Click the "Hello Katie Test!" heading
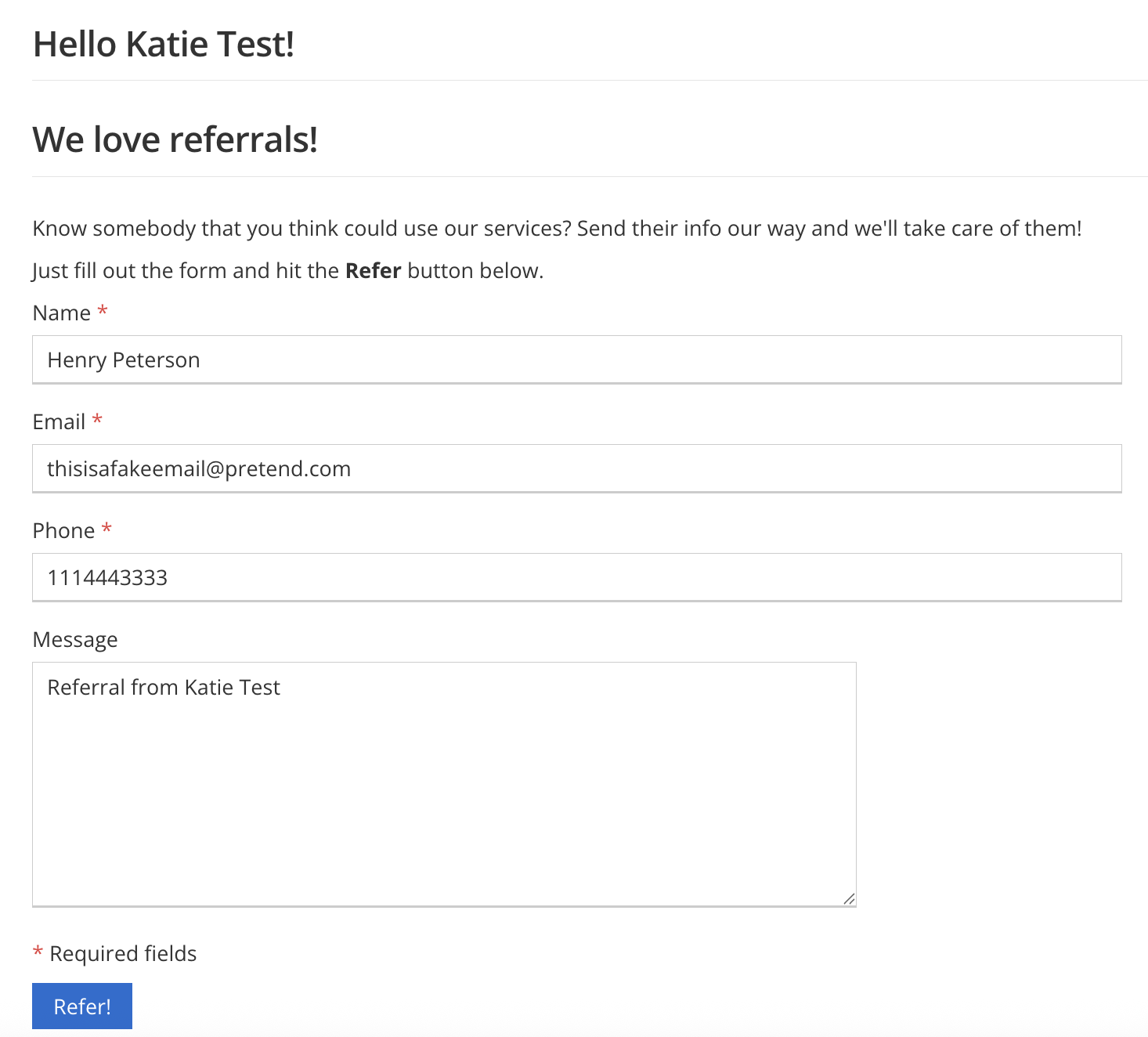 click(164, 45)
